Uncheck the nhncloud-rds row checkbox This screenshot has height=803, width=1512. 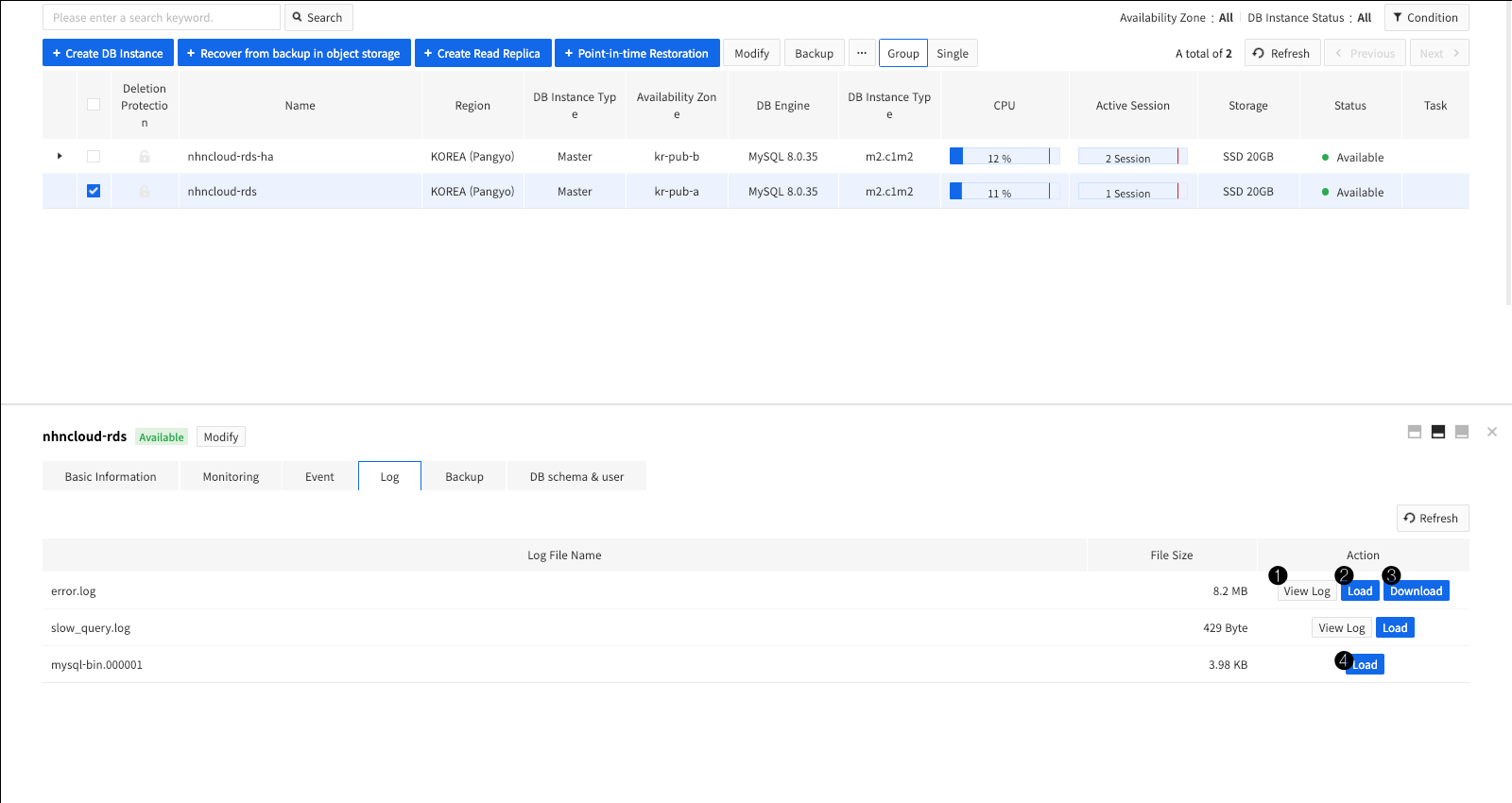94,191
